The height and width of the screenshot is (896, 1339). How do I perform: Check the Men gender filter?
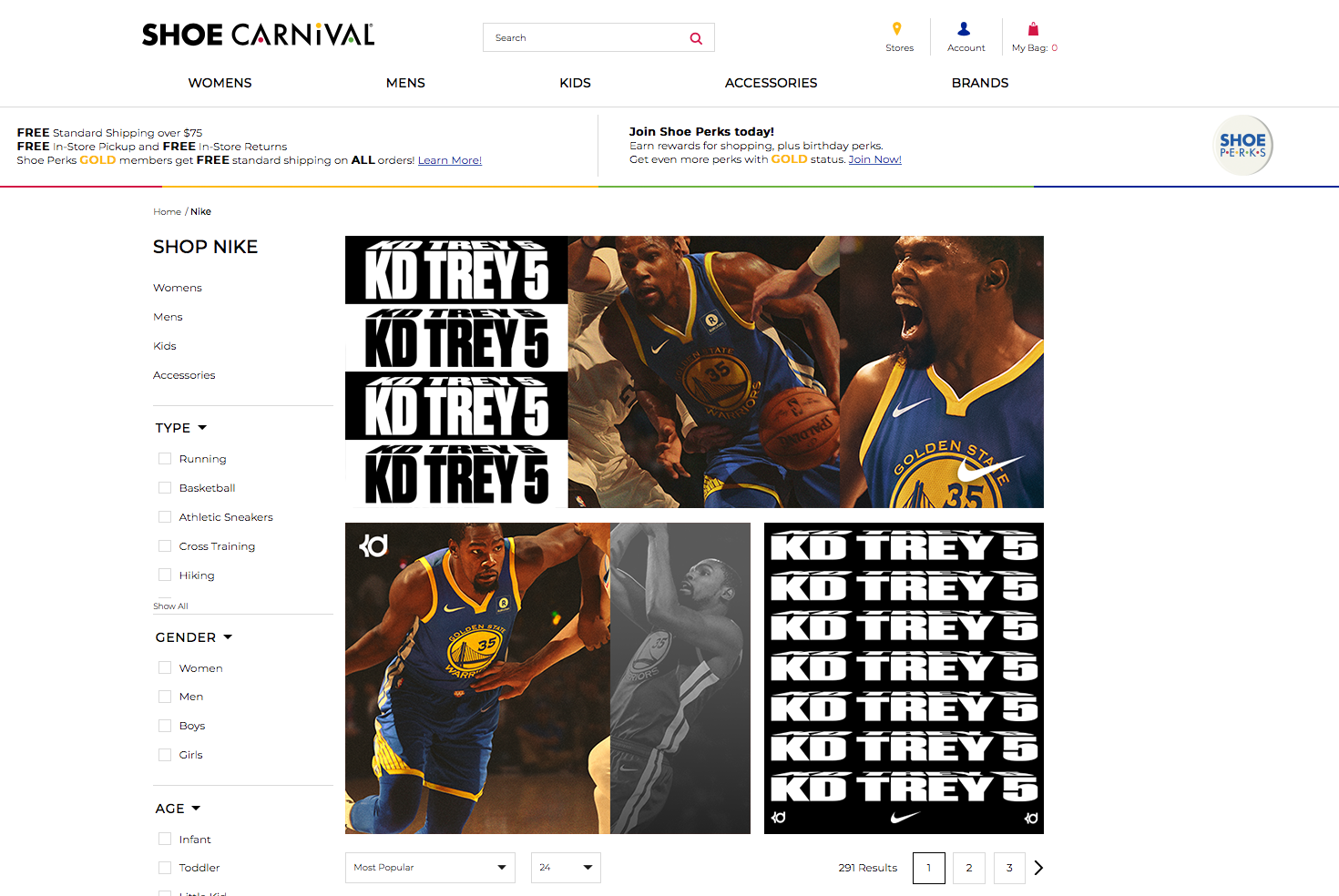(x=165, y=697)
